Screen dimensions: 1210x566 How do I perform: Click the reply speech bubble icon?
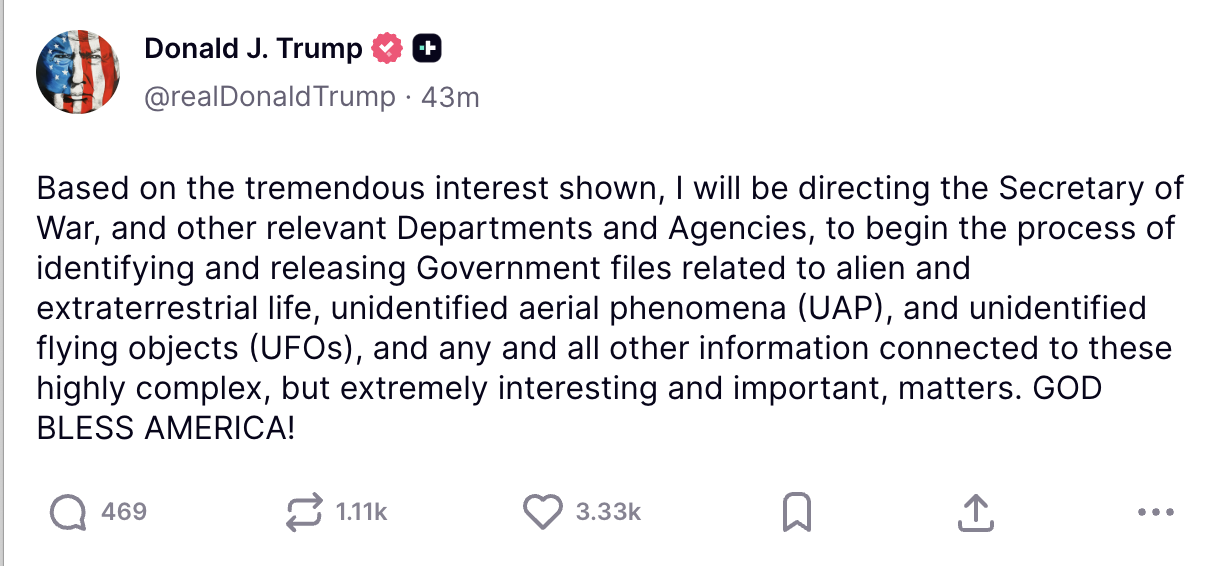tap(68, 513)
